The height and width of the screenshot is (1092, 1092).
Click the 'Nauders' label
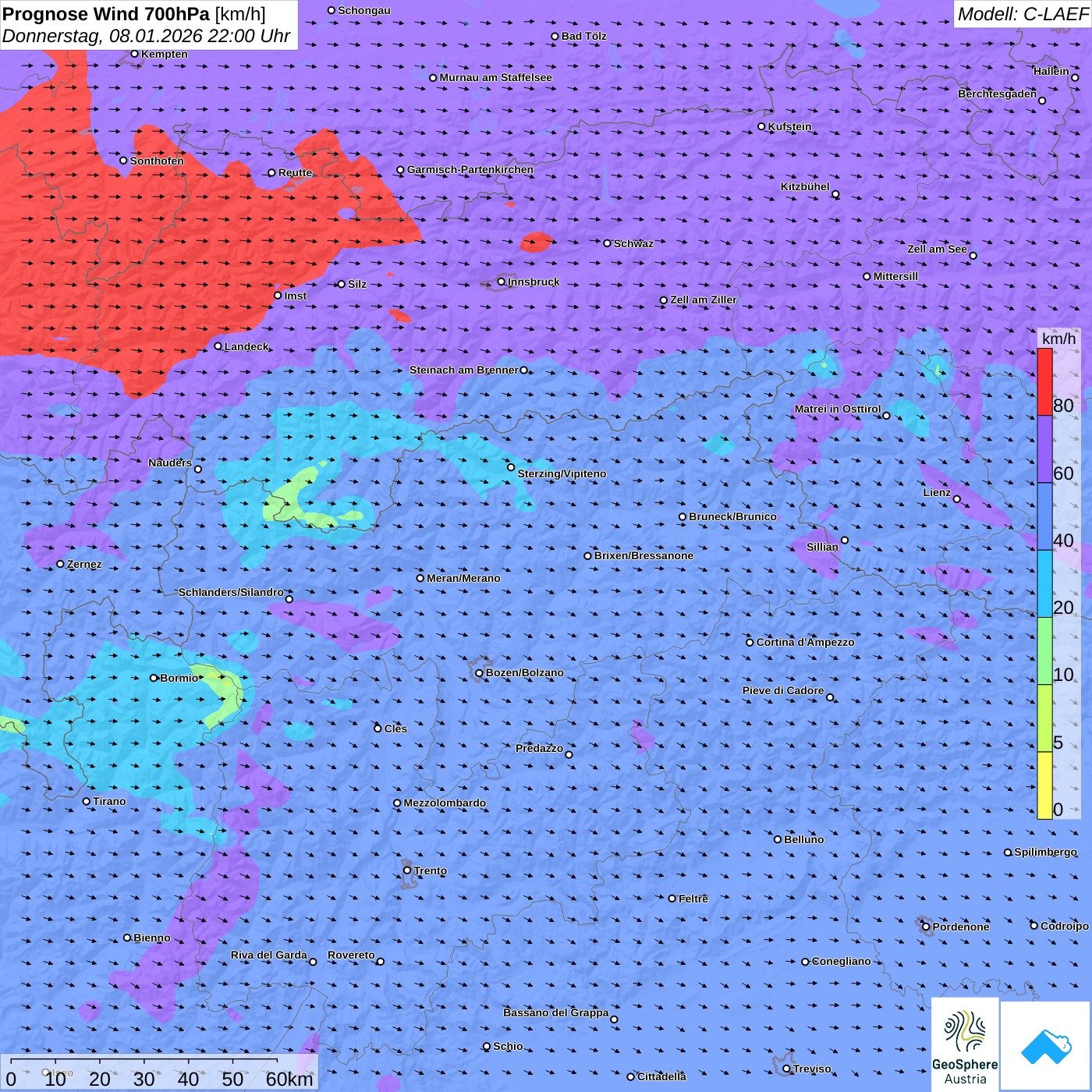[x=170, y=463]
